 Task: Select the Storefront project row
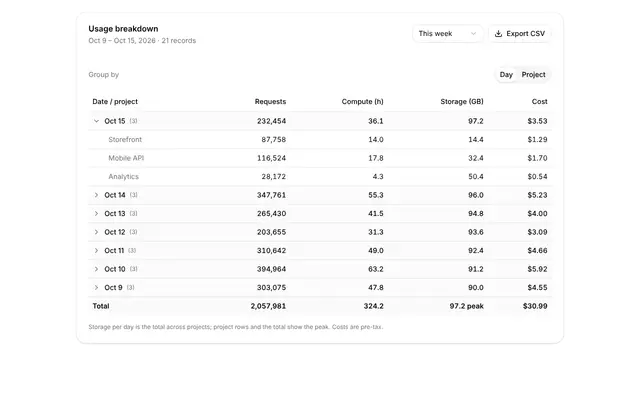pyautogui.click(x=320, y=140)
